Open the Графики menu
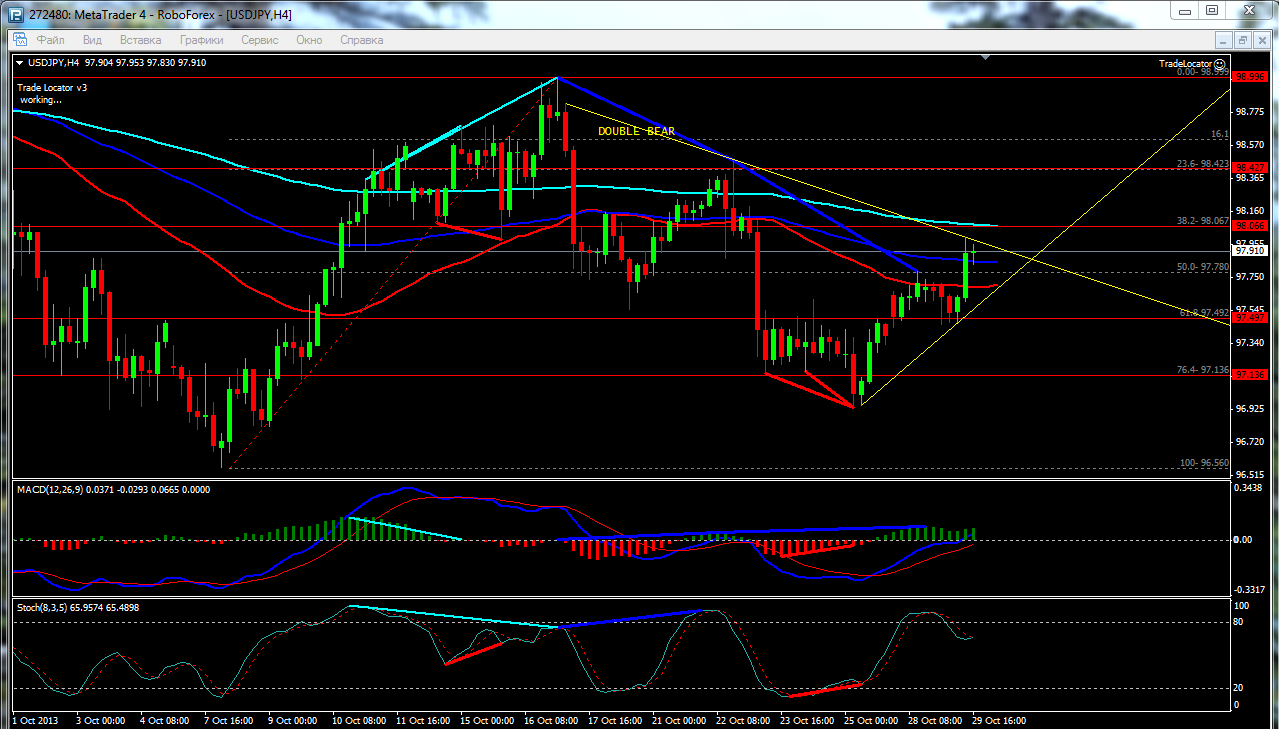 point(202,40)
